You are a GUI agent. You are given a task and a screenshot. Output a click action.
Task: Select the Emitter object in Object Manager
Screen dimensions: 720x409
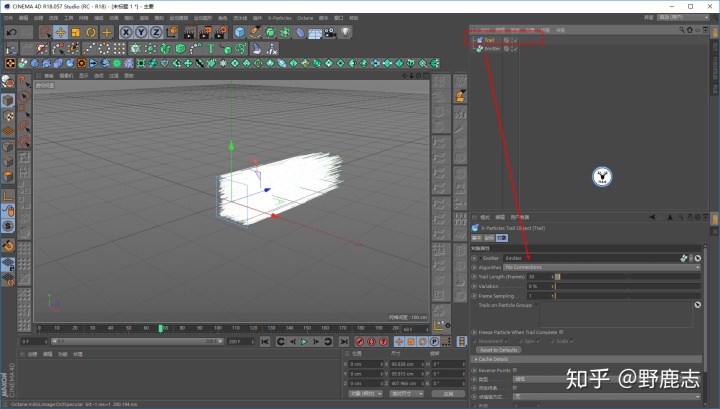(492, 48)
